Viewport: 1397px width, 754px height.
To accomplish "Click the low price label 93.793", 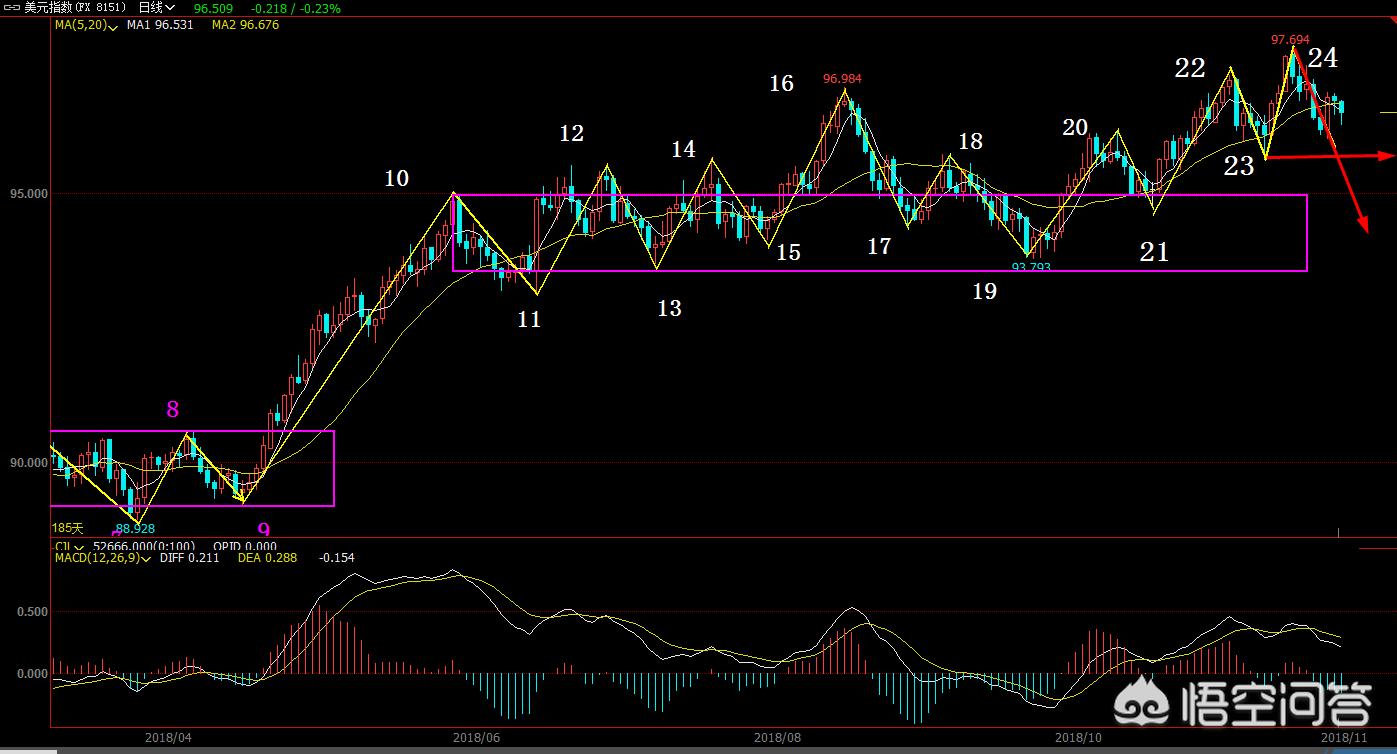I will pyautogui.click(x=1031, y=267).
